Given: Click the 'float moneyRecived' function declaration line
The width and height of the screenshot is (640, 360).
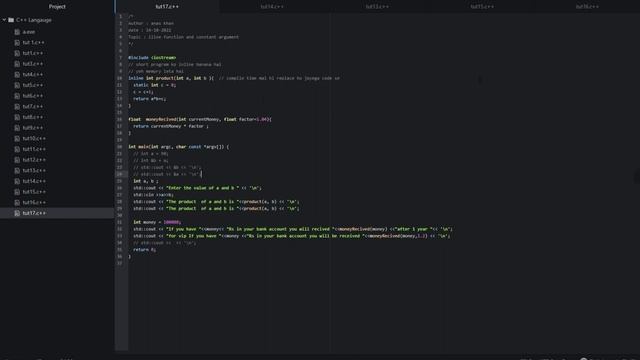Looking at the screenshot, I should coord(200,119).
